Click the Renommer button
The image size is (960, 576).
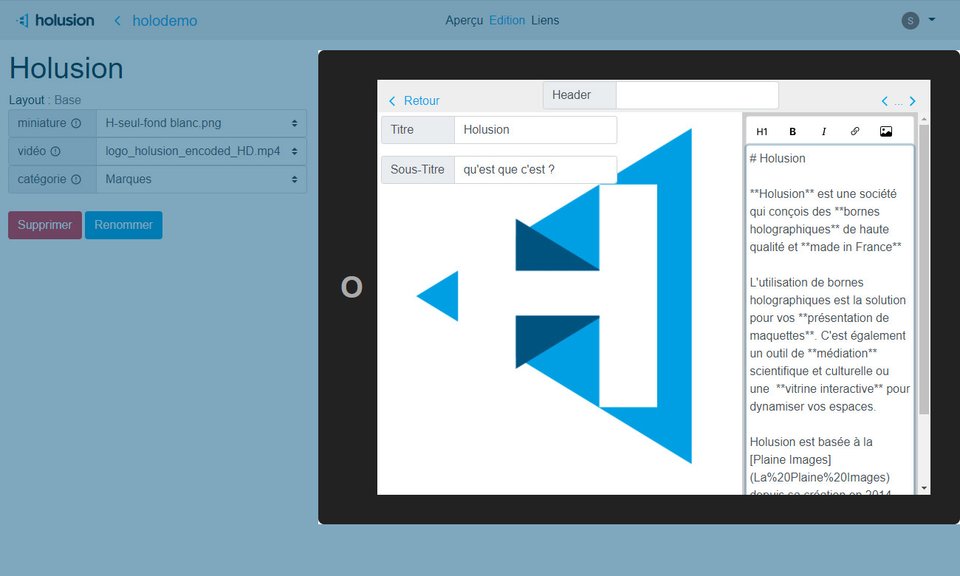(x=123, y=225)
